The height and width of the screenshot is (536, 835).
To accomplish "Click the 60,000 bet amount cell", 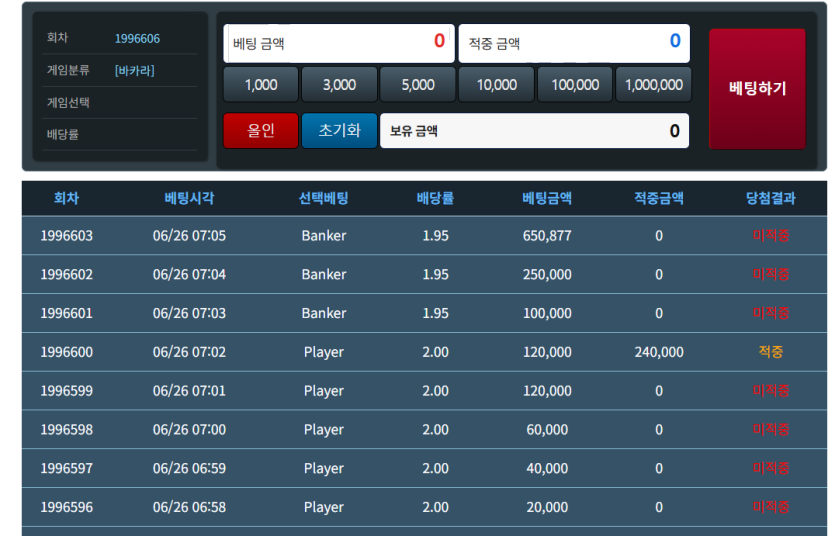I will (x=547, y=430).
